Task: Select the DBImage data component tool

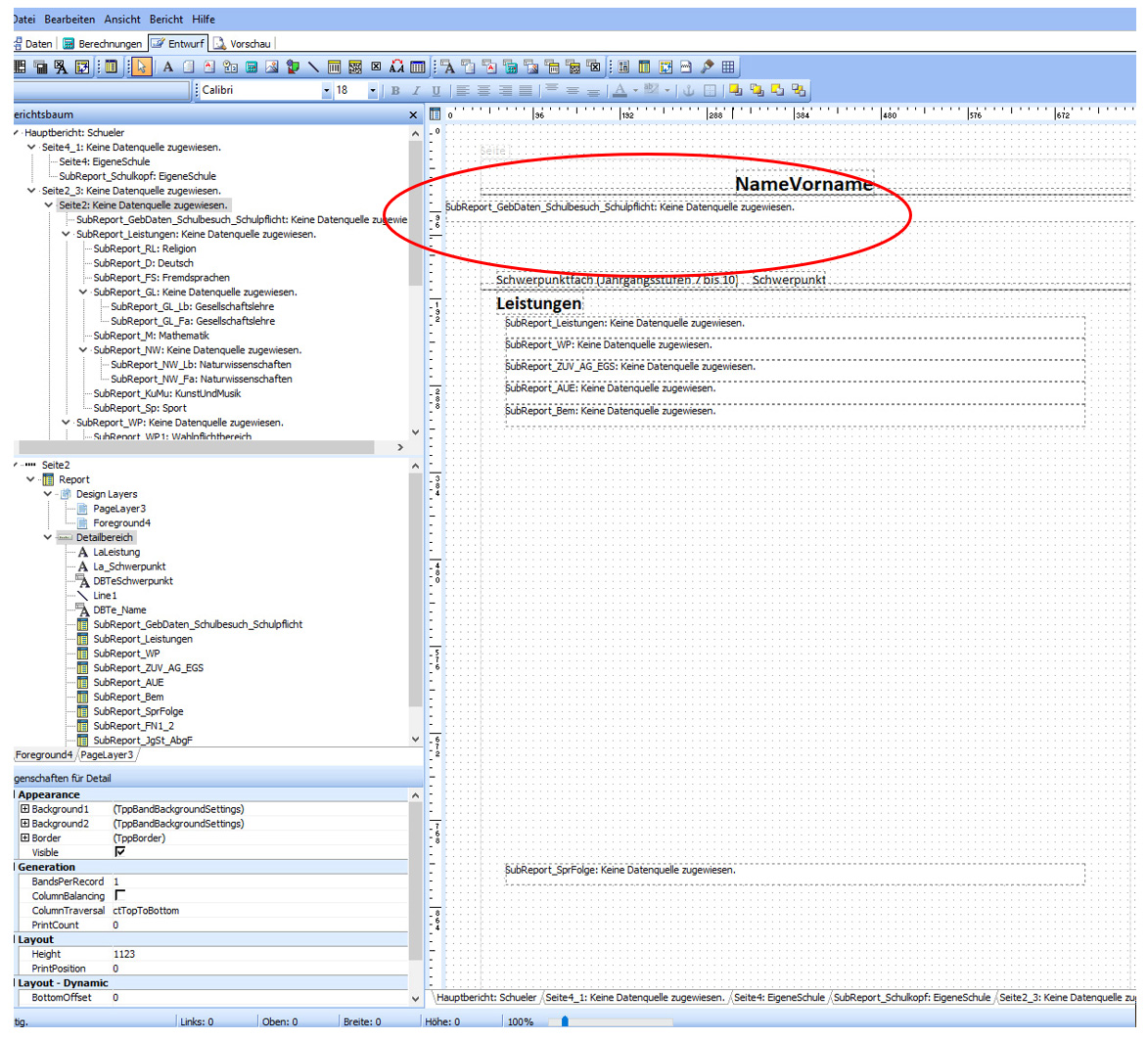Action: [530, 68]
